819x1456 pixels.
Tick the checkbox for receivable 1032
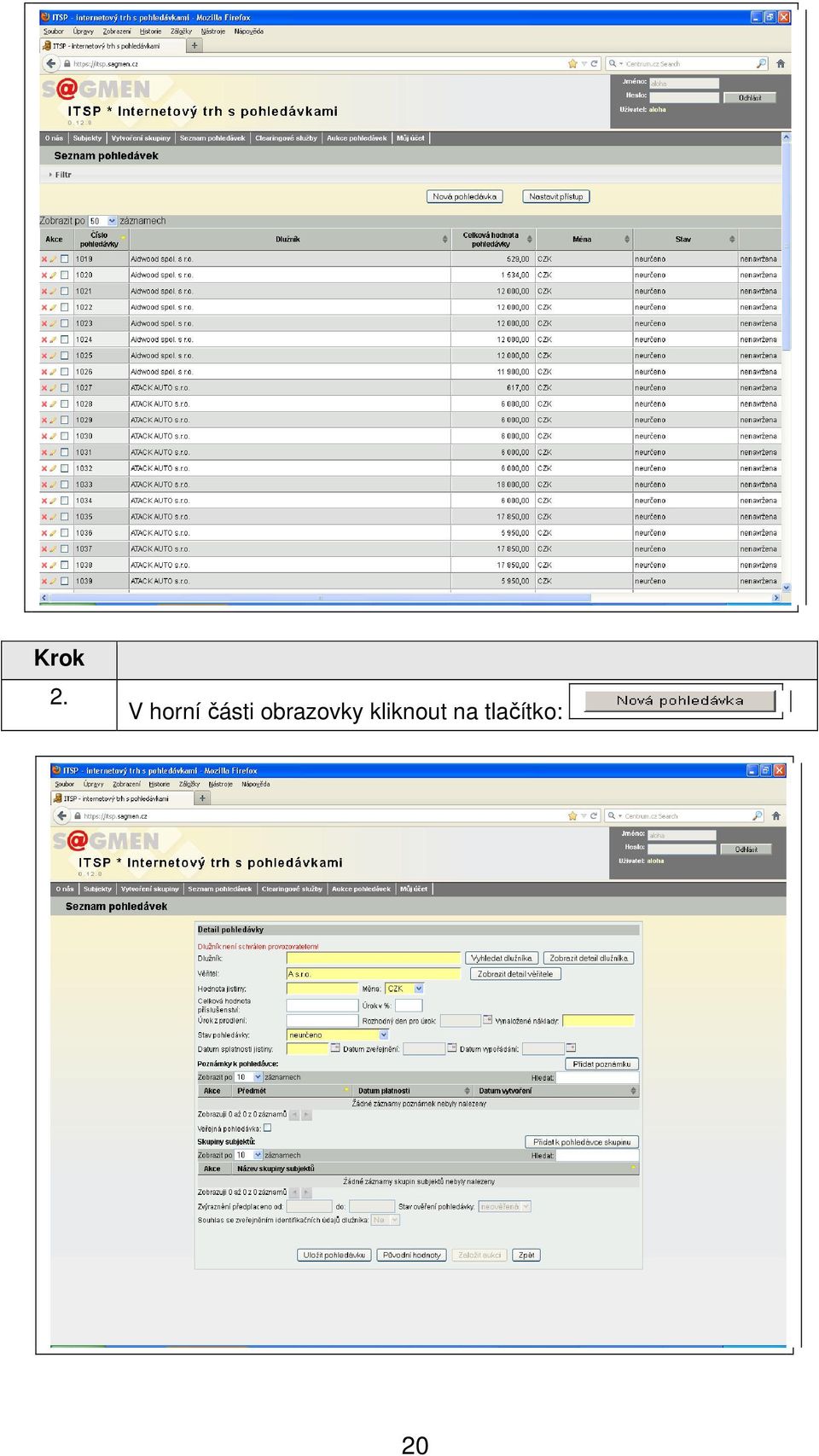(x=65, y=468)
